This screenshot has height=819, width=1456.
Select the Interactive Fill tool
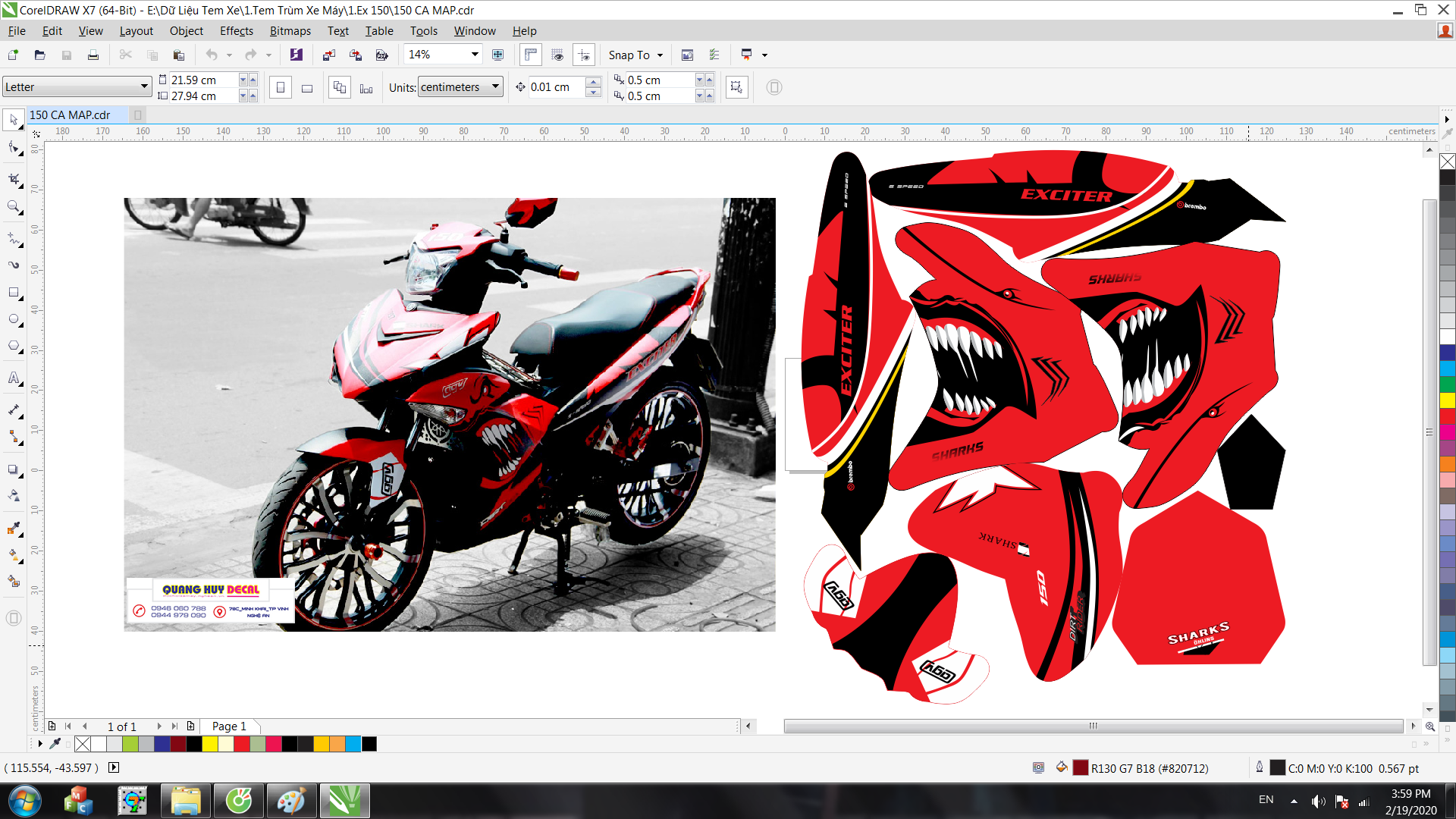click(14, 555)
